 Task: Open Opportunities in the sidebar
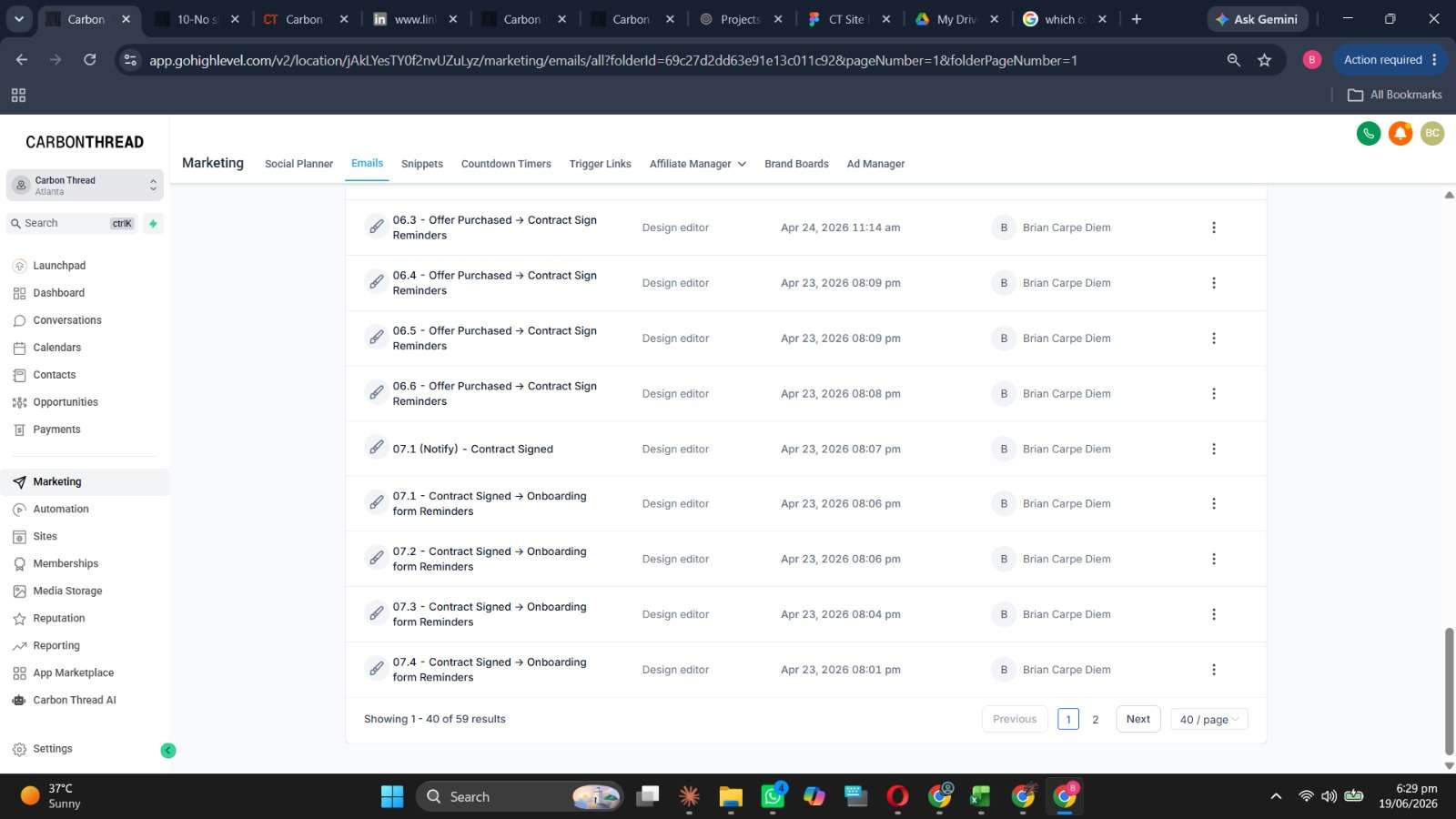click(66, 402)
